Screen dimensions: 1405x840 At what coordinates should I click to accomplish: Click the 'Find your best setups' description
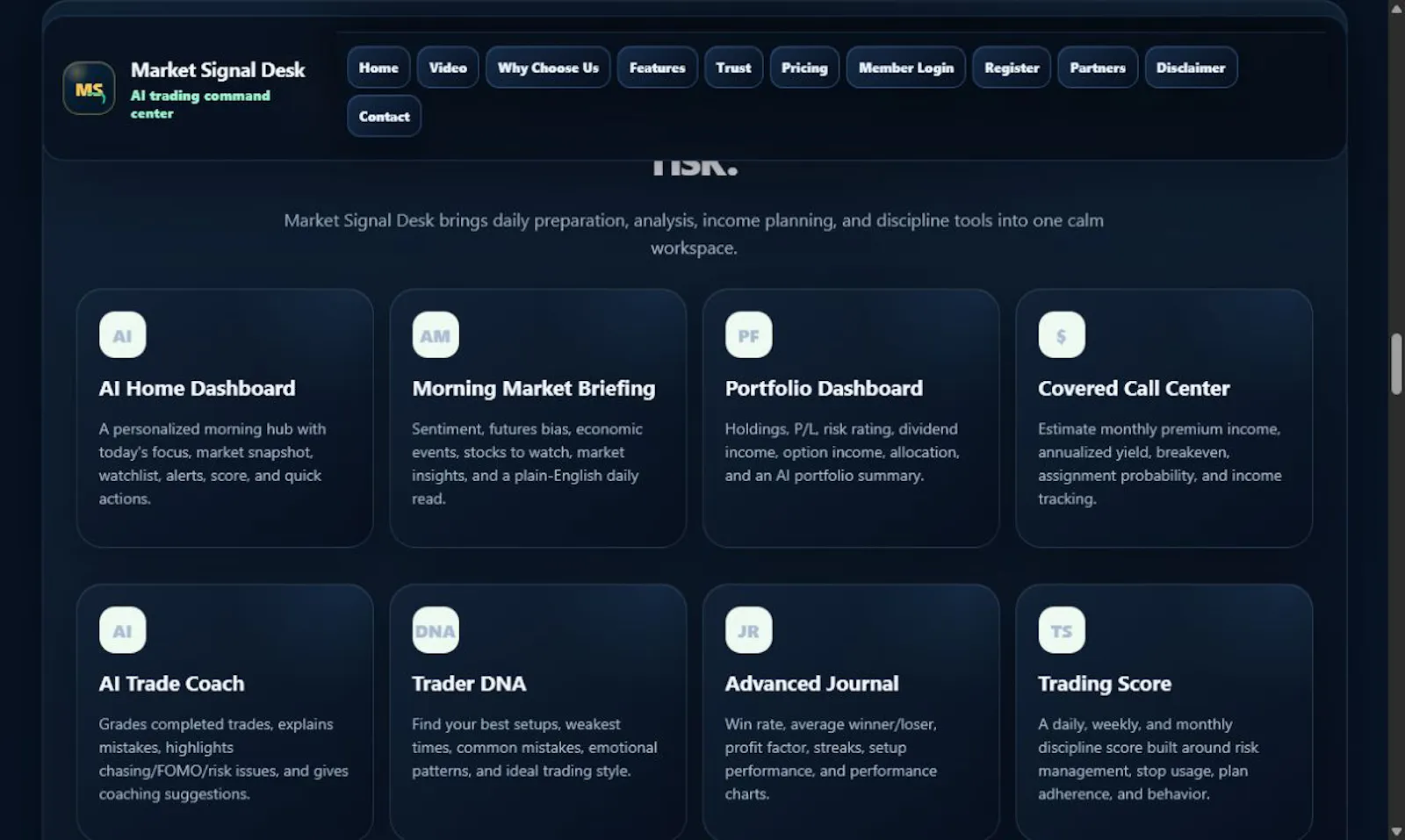535,747
